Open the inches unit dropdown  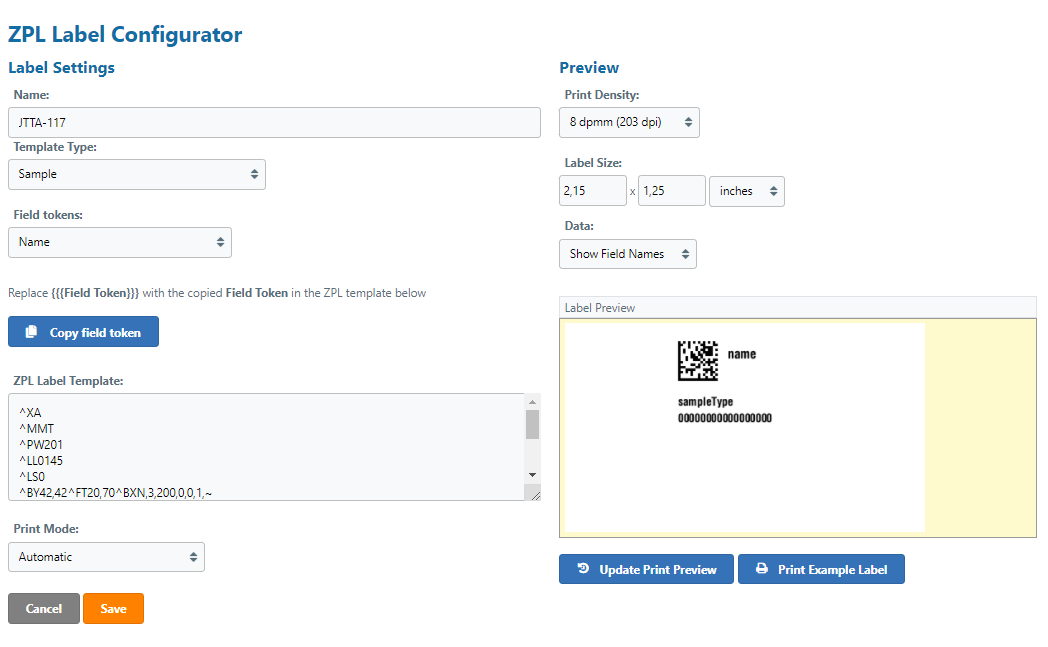[746, 191]
